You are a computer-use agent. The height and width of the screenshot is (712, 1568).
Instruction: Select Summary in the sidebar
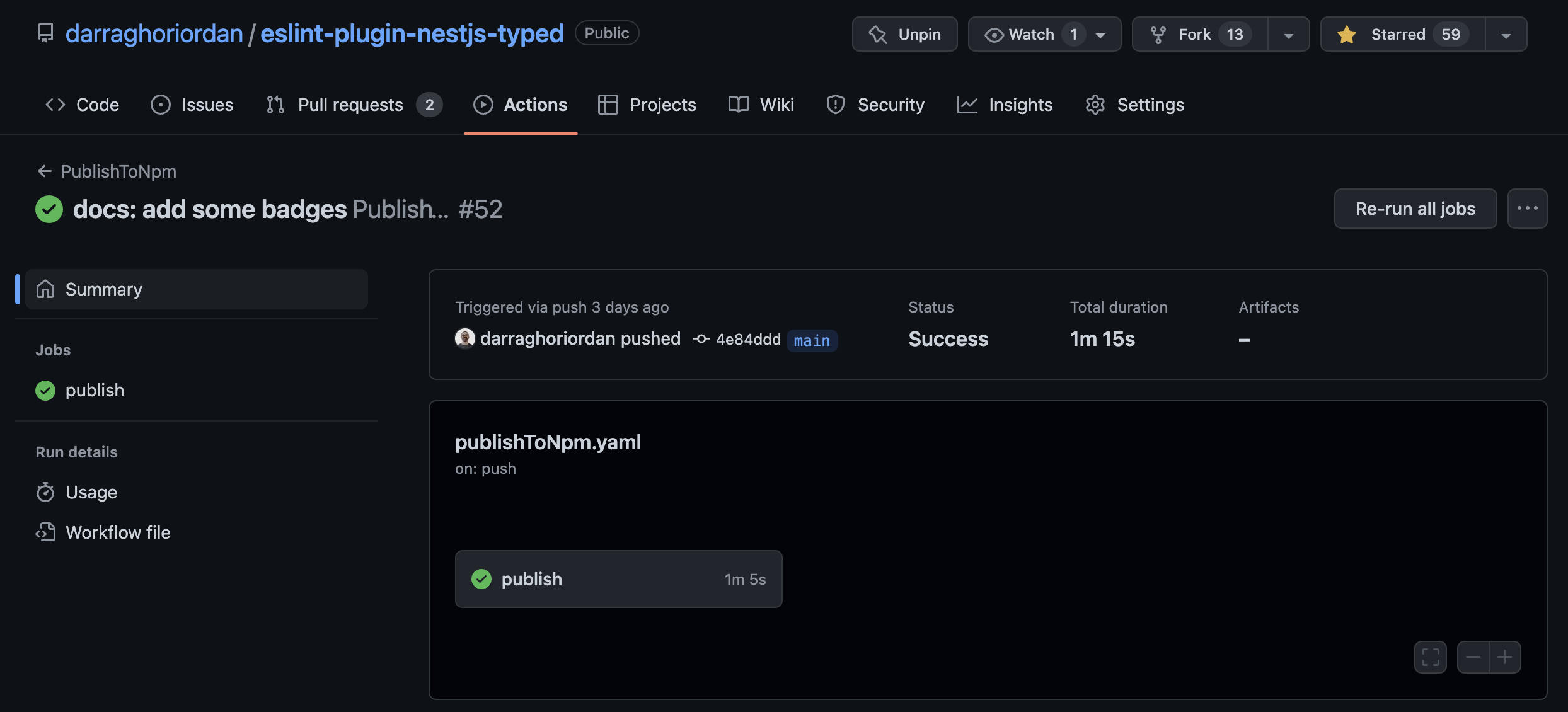point(197,289)
